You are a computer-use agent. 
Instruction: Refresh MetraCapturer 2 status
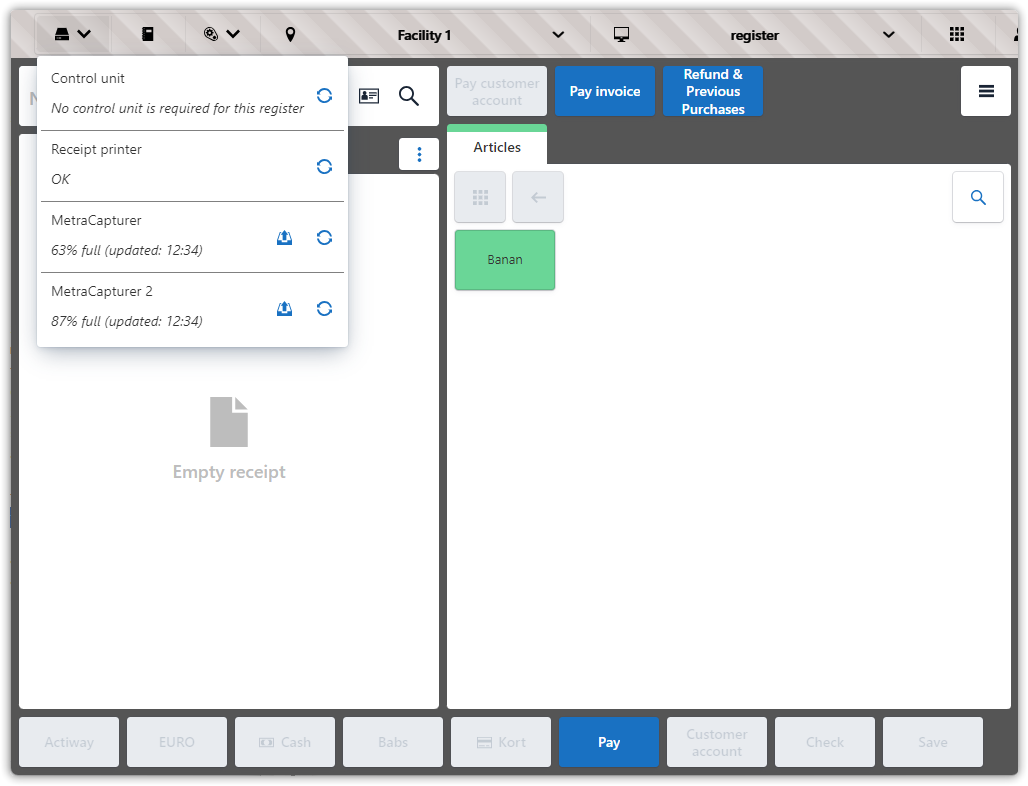click(x=324, y=308)
